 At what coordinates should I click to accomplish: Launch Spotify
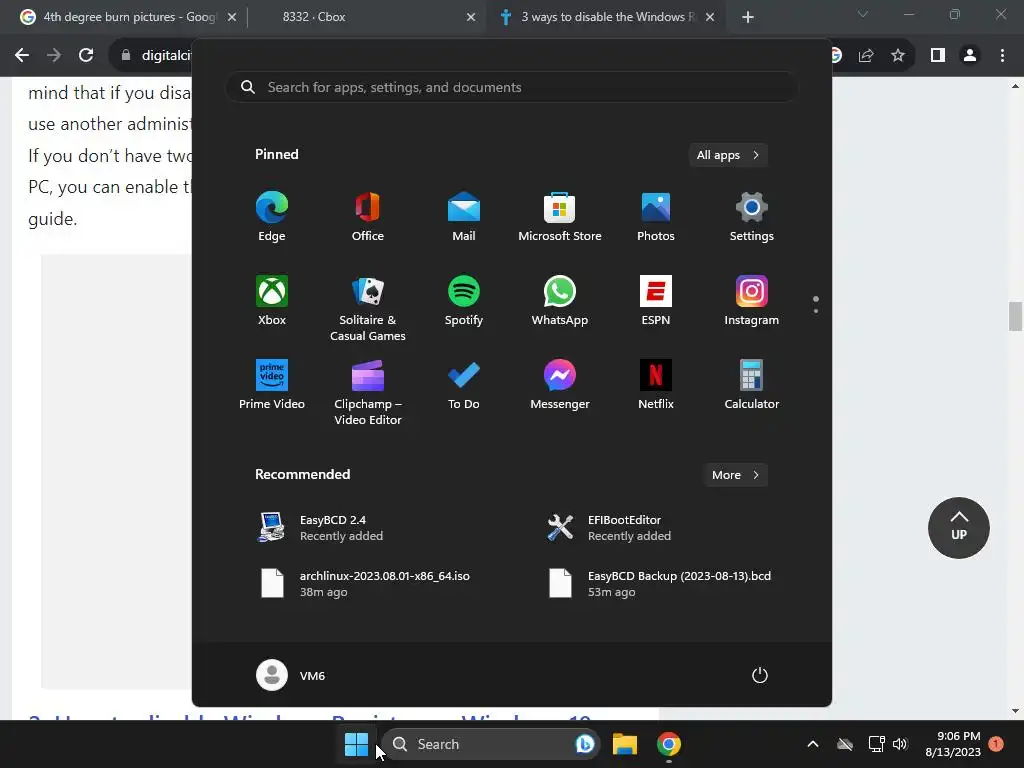click(x=464, y=301)
